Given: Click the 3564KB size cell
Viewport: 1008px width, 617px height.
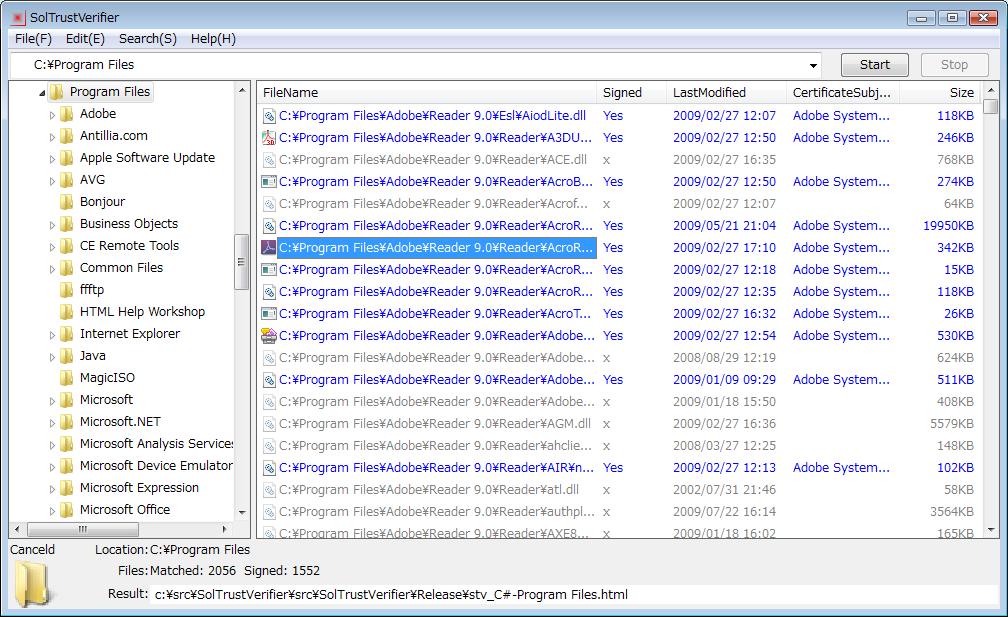Looking at the screenshot, I should pyautogui.click(x=951, y=512).
